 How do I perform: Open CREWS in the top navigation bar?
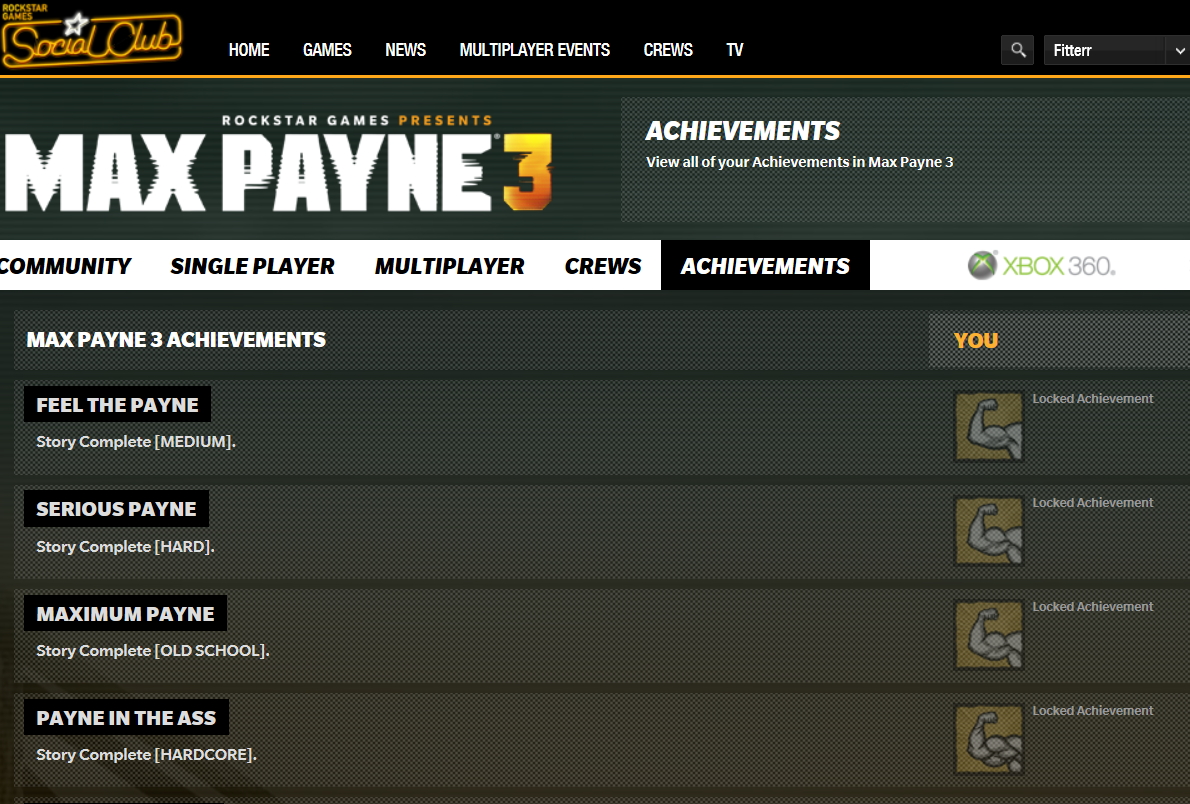coord(668,50)
